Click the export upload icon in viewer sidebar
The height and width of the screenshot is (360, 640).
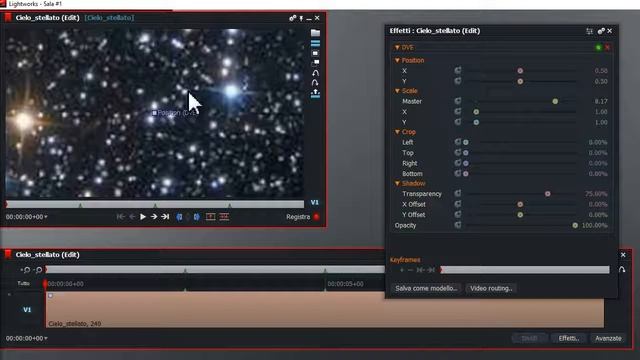[315, 94]
